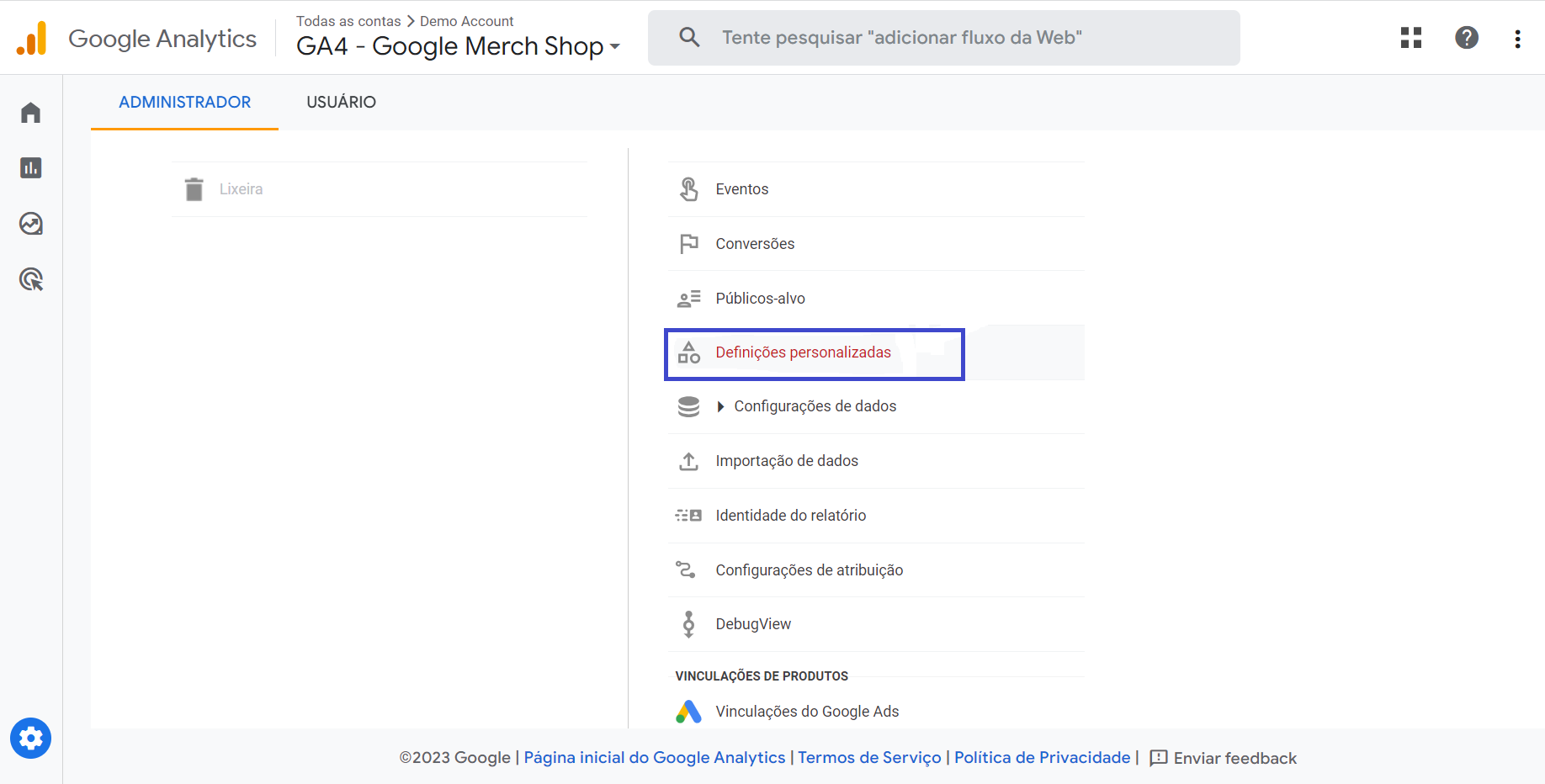Viewport: 1545px width, 784px height.
Task: Expand the Configurações de dados triangle
Action: coord(720,406)
